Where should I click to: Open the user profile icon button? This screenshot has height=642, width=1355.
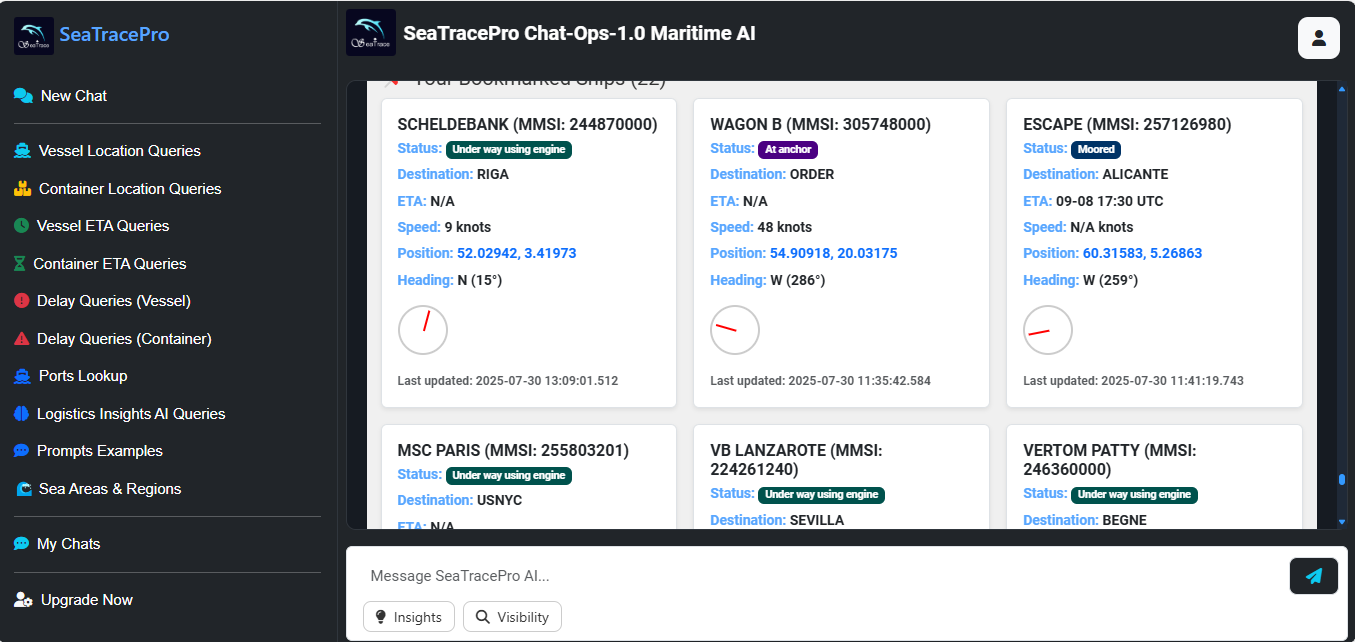pos(1319,38)
